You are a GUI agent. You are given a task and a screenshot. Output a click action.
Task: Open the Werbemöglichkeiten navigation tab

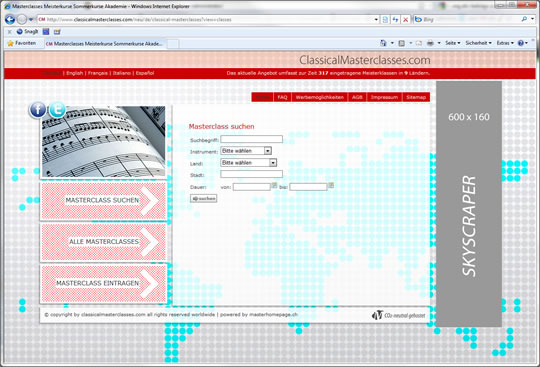pyautogui.click(x=320, y=97)
